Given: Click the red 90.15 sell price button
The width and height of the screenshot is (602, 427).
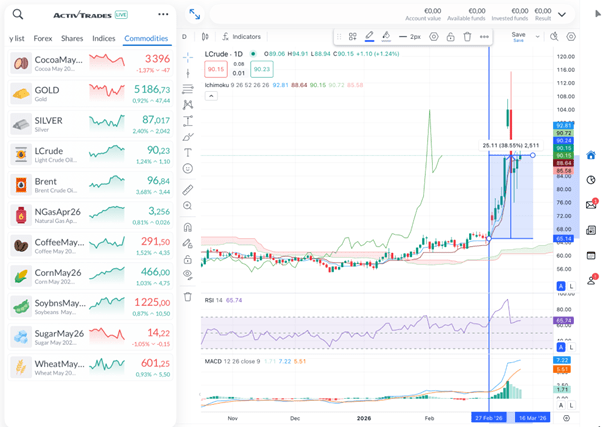Looking at the screenshot, I should tap(215, 69).
